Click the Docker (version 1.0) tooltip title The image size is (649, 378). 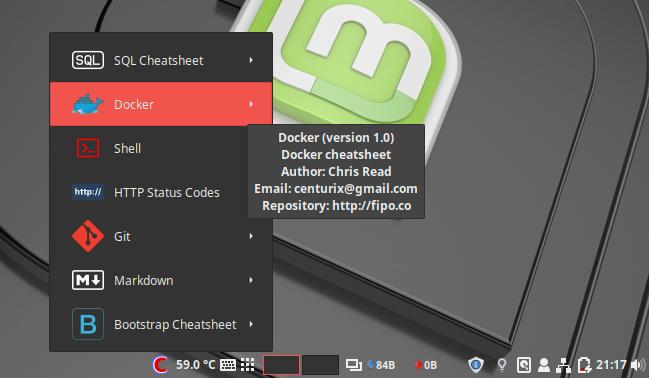click(336, 137)
